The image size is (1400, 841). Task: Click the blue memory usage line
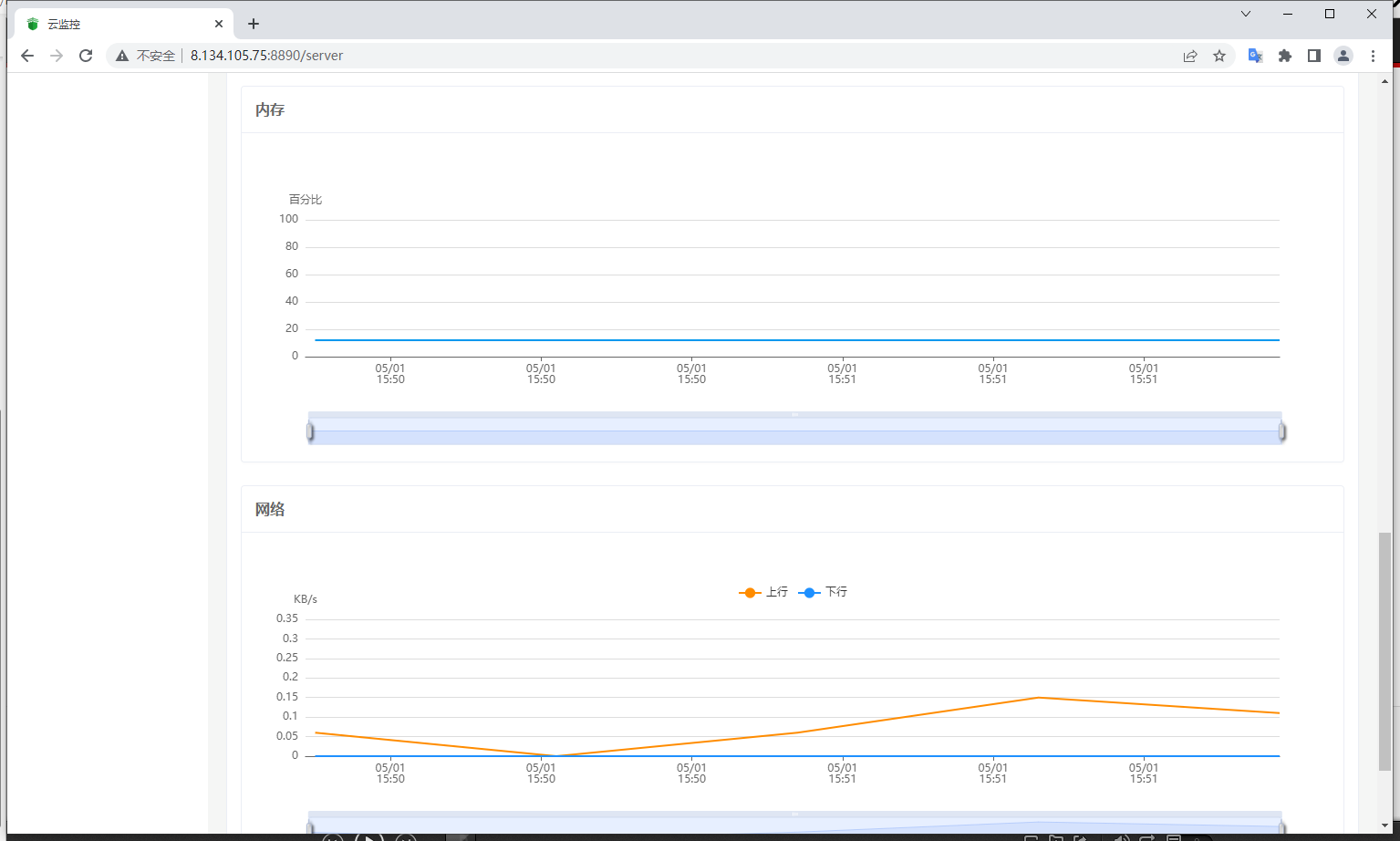coord(795,340)
